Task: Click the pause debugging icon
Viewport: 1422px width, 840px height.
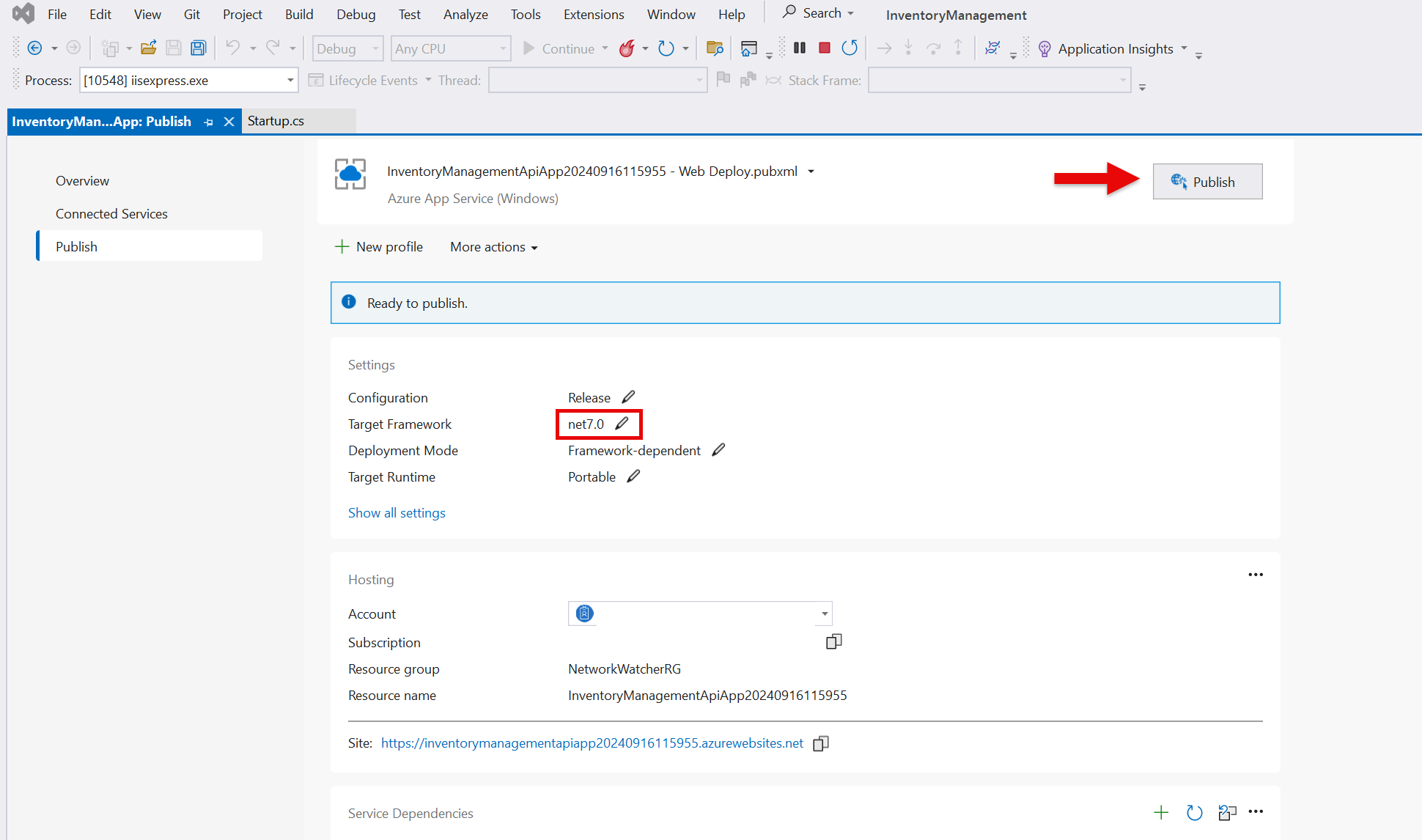Action: point(798,48)
